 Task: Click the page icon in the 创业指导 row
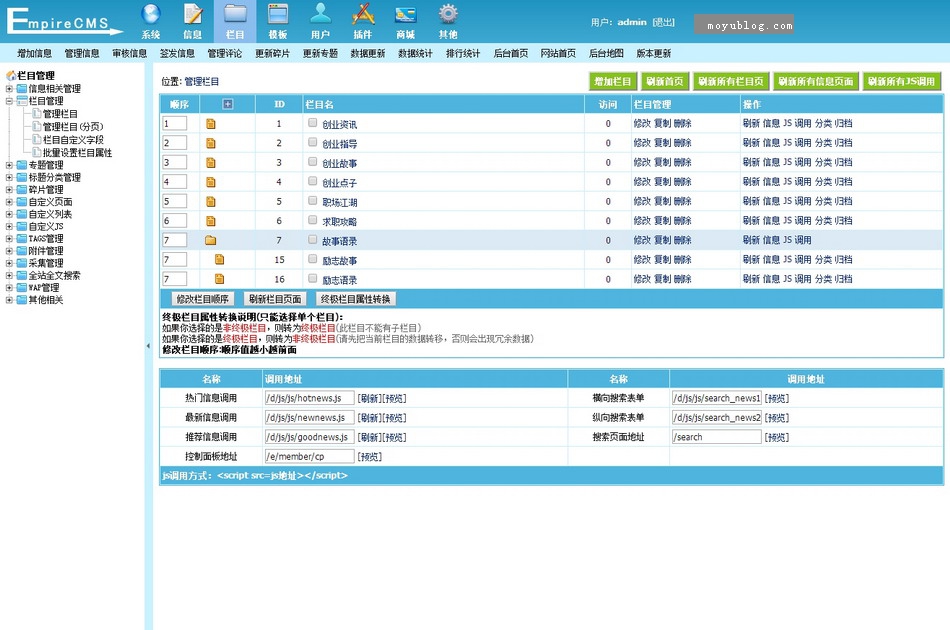click(x=211, y=143)
